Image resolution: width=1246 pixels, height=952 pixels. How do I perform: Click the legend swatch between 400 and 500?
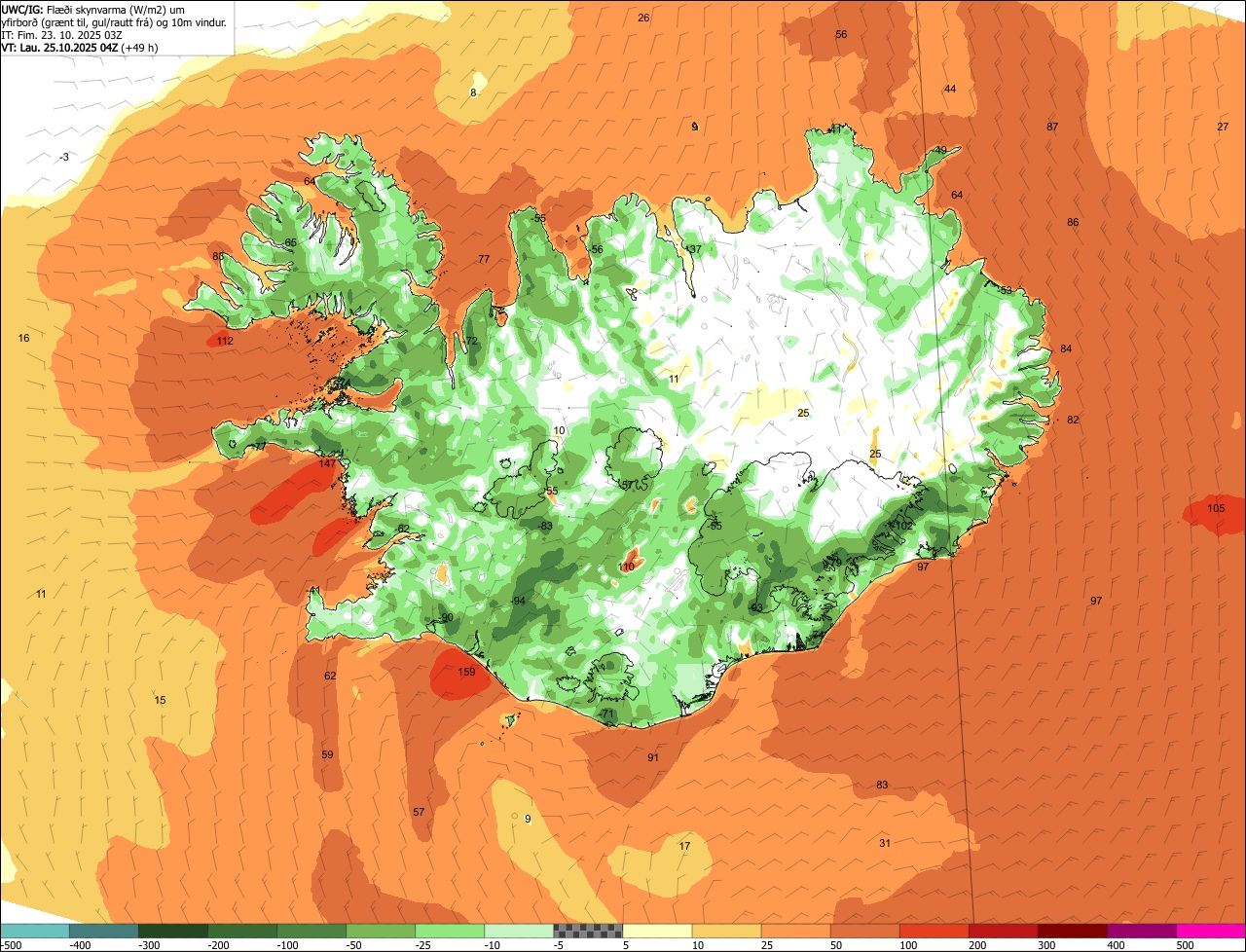tap(1142, 931)
